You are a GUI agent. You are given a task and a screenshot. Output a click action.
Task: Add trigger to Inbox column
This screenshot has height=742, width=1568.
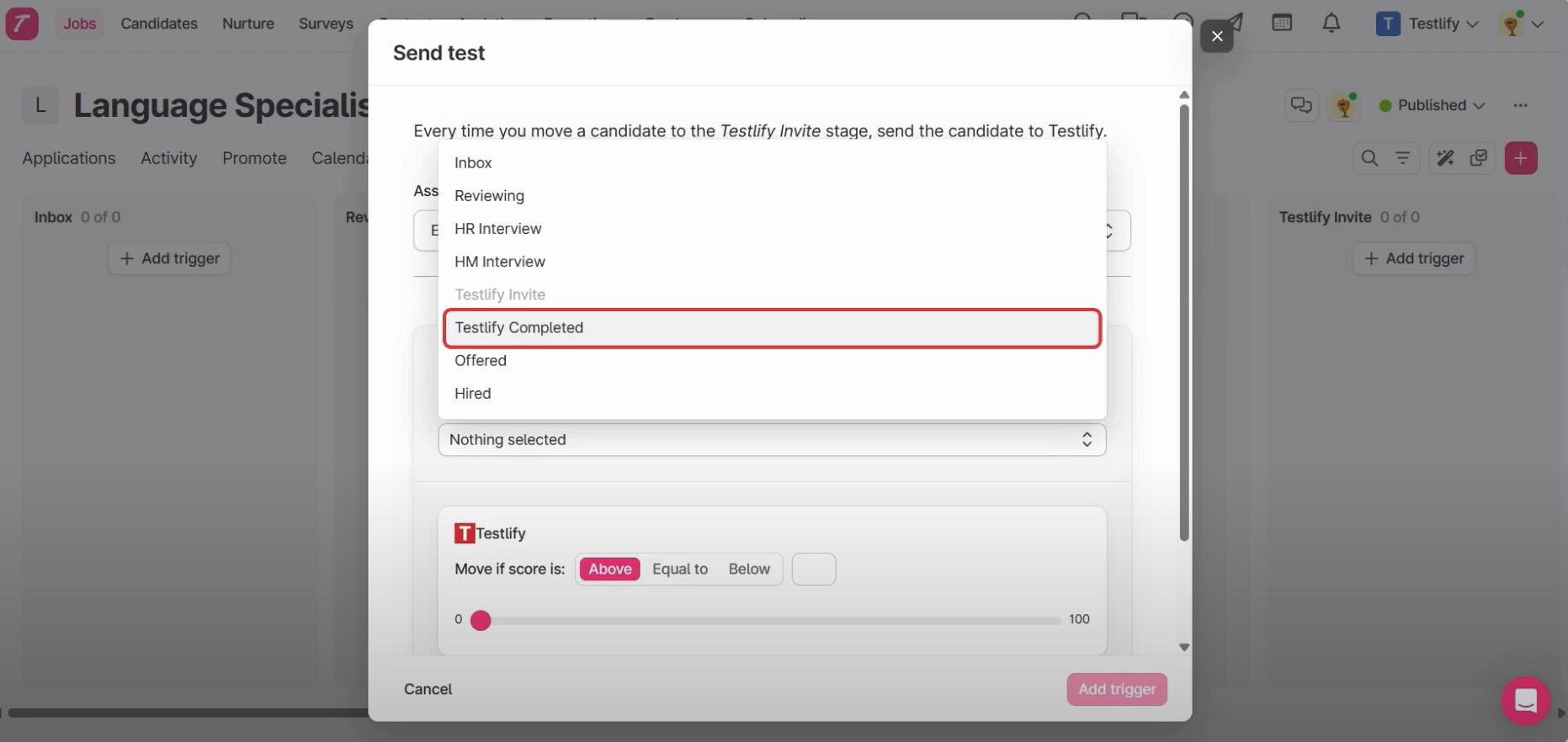pyautogui.click(x=169, y=258)
